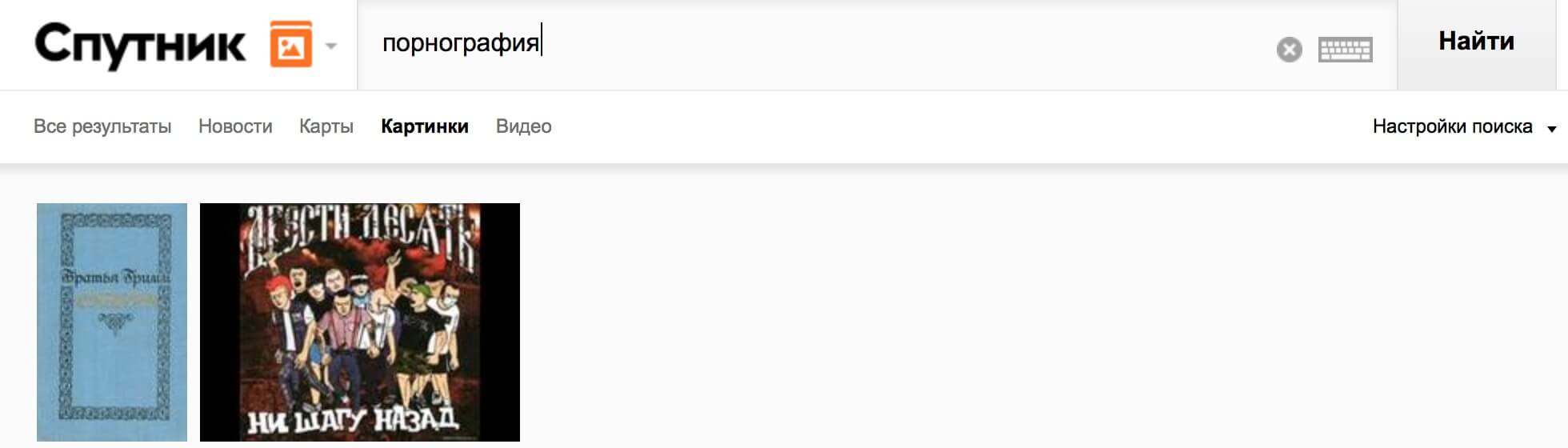Expand the search type dropdown arrow
Viewport: 1568px width, 448px height.
point(331,46)
